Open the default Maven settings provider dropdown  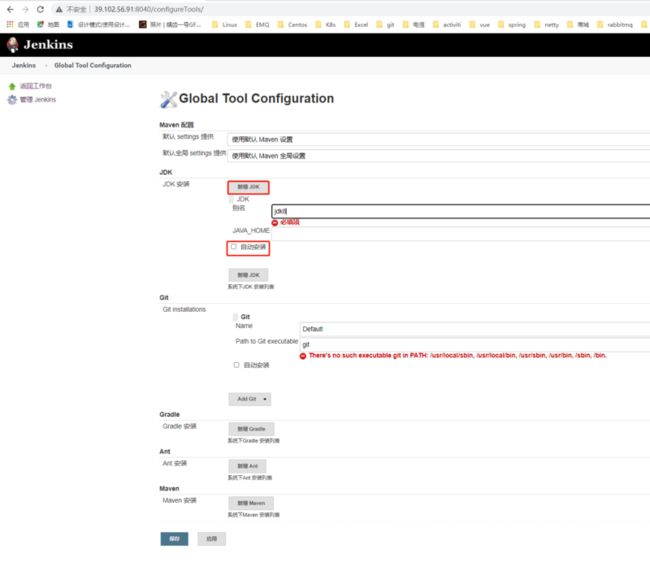(x=439, y=139)
